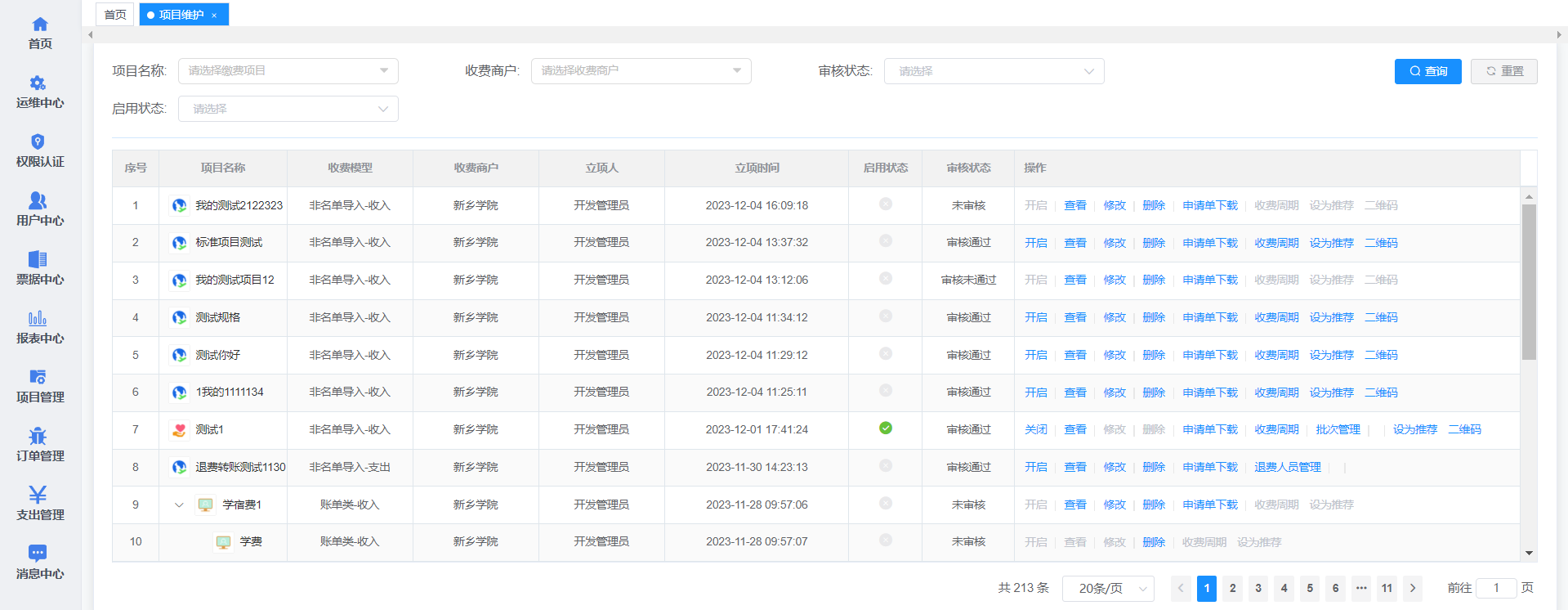
Task: Click scrollbar up arrow of table
Action: [x=1529, y=196]
